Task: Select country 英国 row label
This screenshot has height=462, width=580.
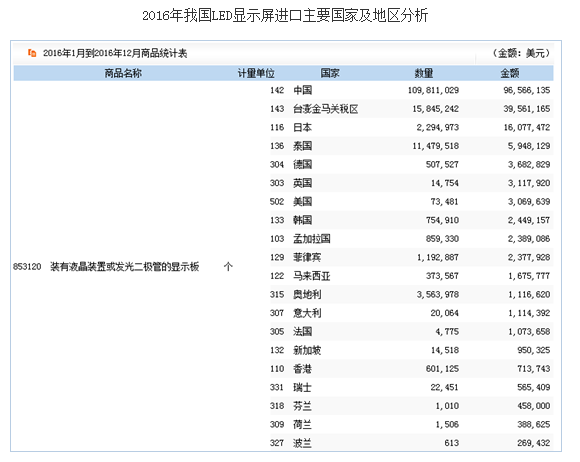Action: point(303,183)
